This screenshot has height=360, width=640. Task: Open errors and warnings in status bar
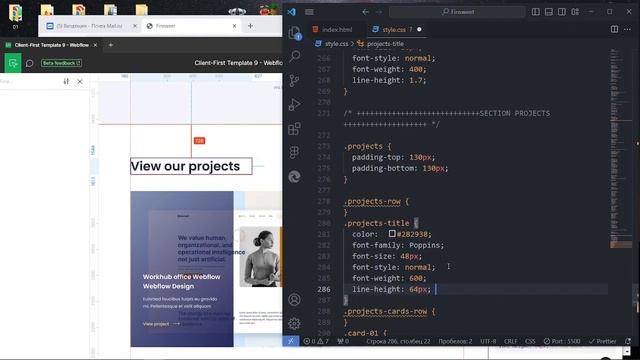316,341
